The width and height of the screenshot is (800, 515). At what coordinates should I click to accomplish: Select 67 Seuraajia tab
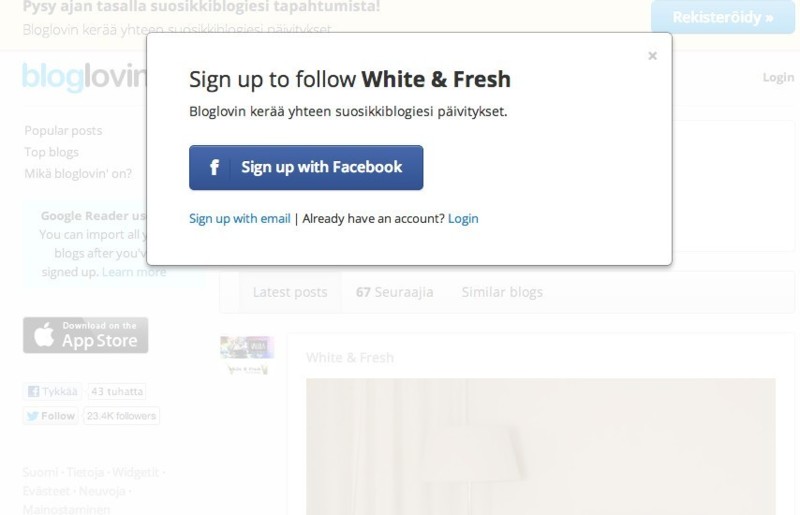(x=394, y=292)
